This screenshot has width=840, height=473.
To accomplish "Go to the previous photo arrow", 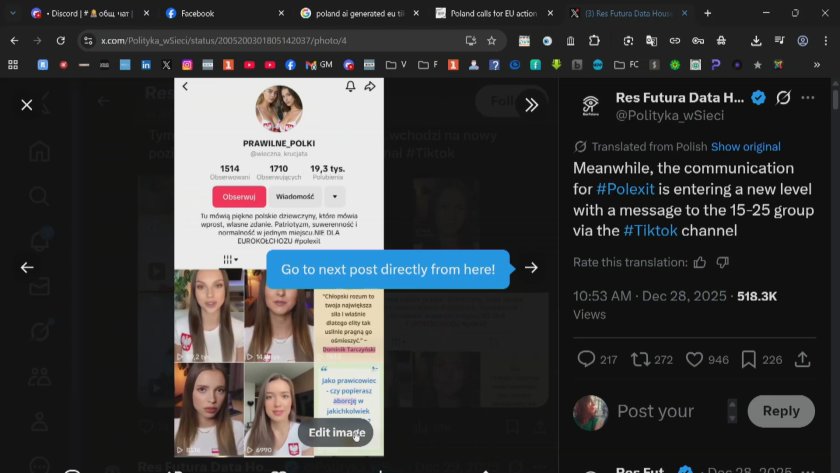I will pos(27,268).
